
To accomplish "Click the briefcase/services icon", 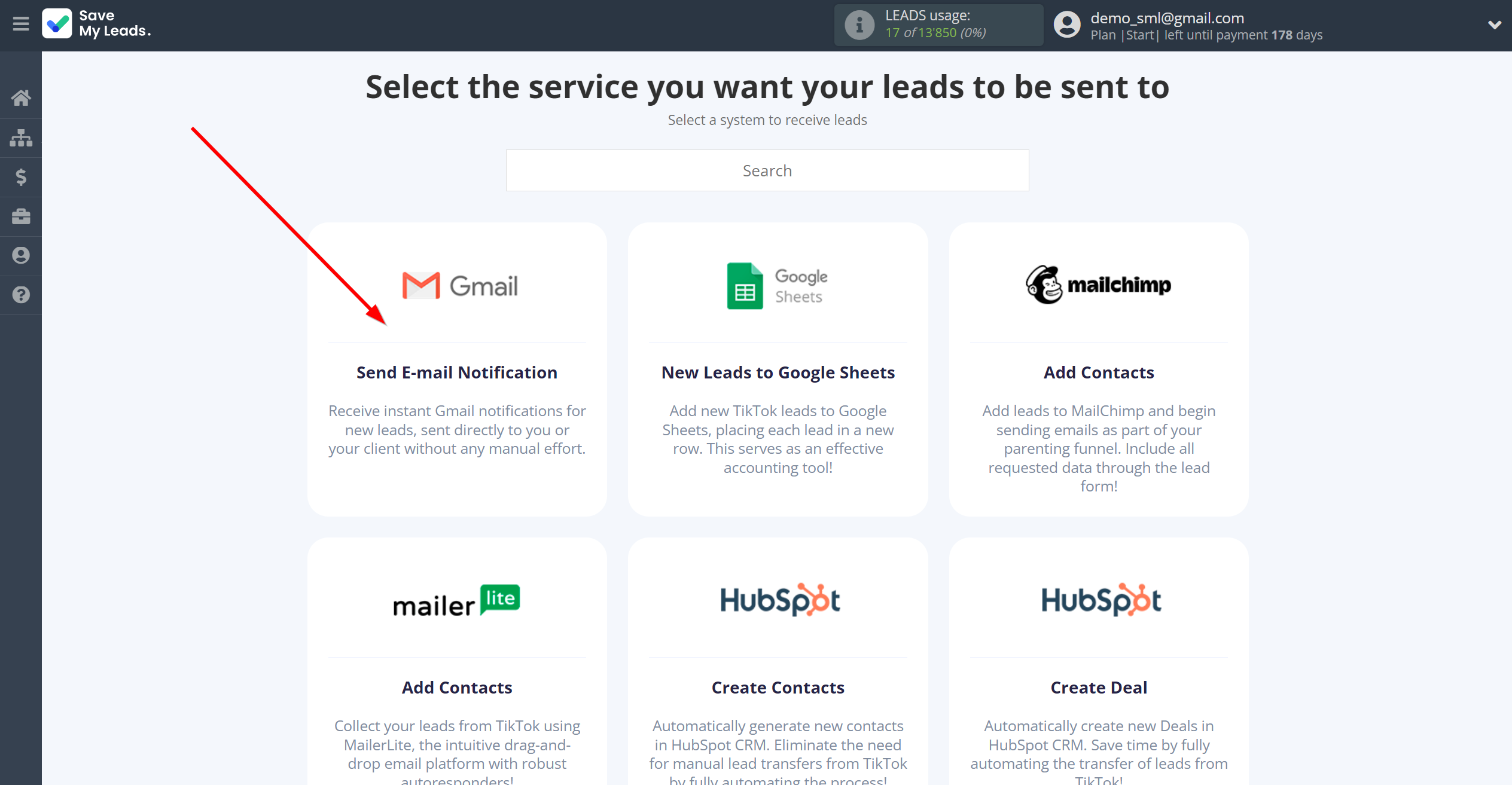I will pyautogui.click(x=22, y=216).
